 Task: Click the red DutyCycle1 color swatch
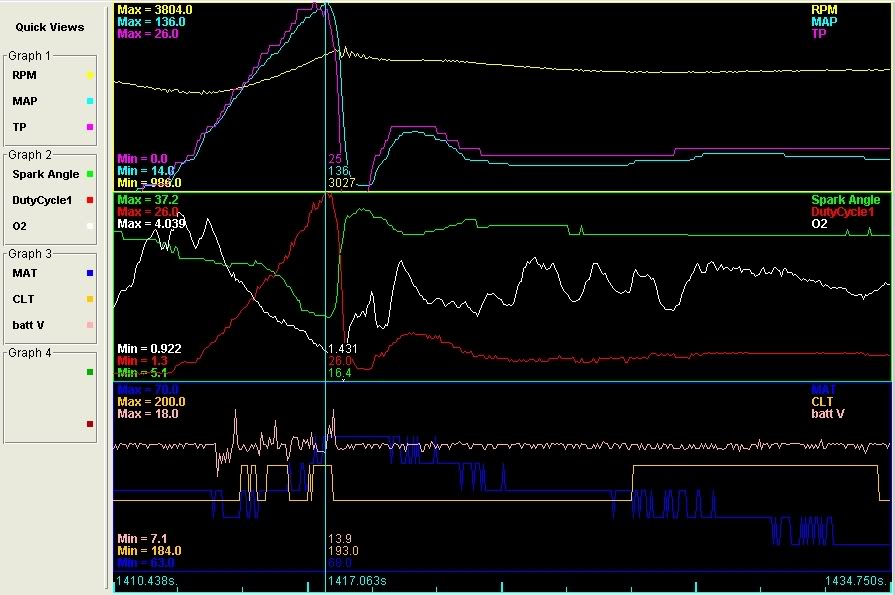(90, 200)
